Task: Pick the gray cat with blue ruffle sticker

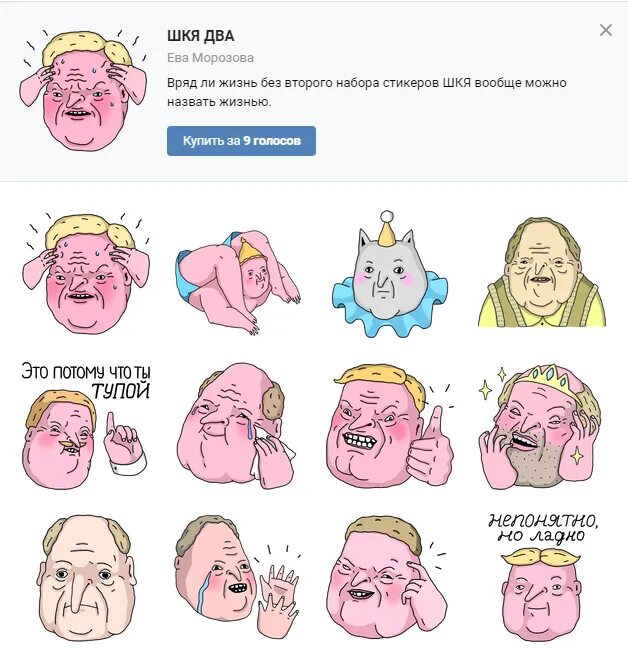Action: pyautogui.click(x=390, y=274)
